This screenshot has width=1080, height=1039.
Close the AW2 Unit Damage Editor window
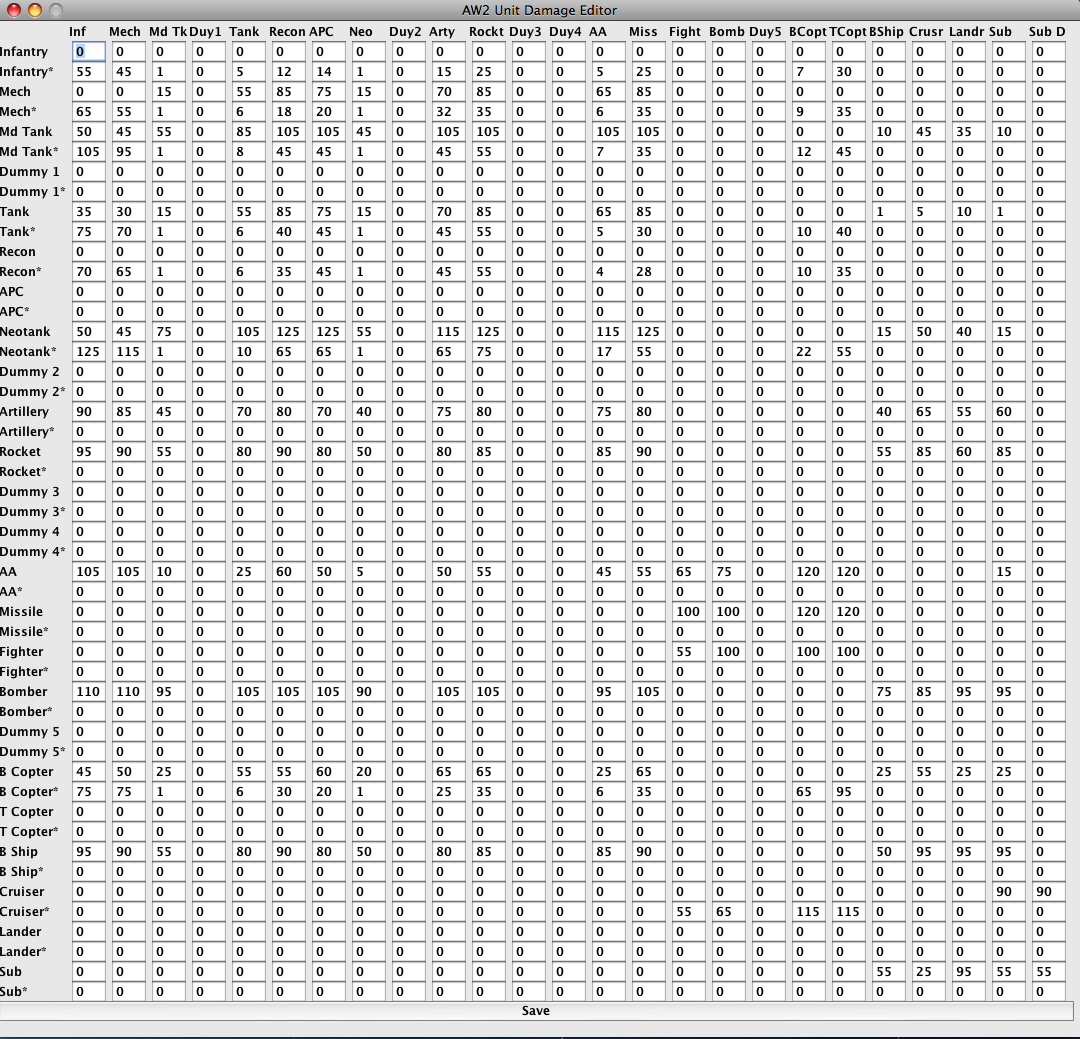click(x=13, y=10)
